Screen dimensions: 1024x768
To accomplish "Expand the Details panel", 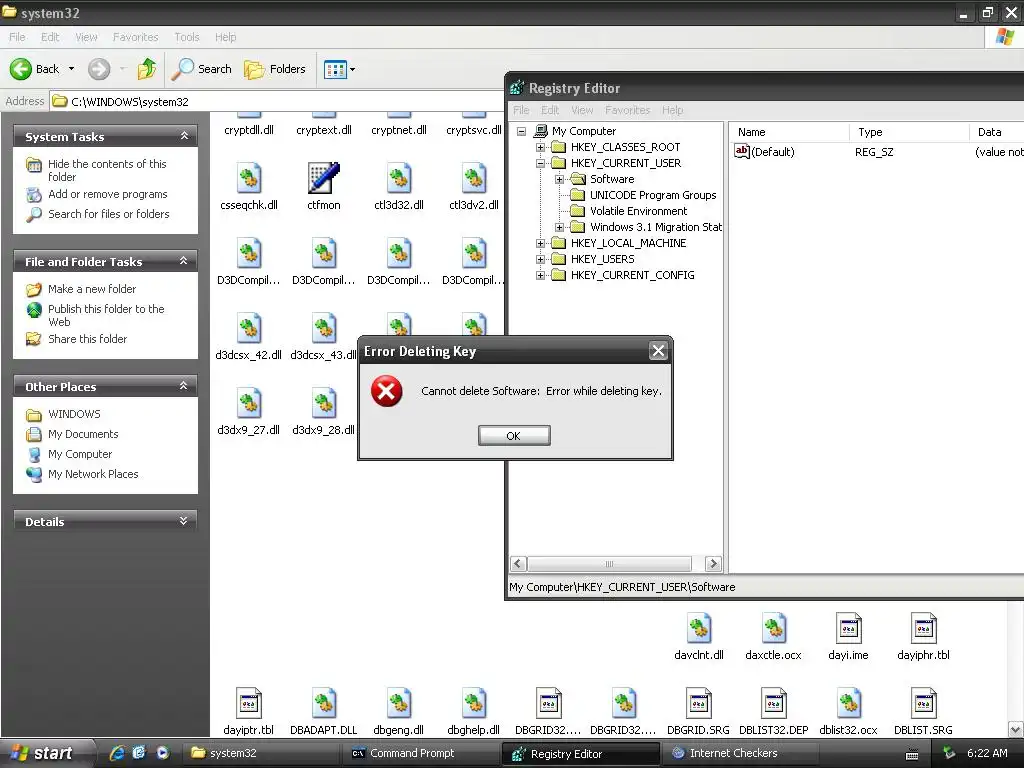I will pyautogui.click(x=184, y=521).
